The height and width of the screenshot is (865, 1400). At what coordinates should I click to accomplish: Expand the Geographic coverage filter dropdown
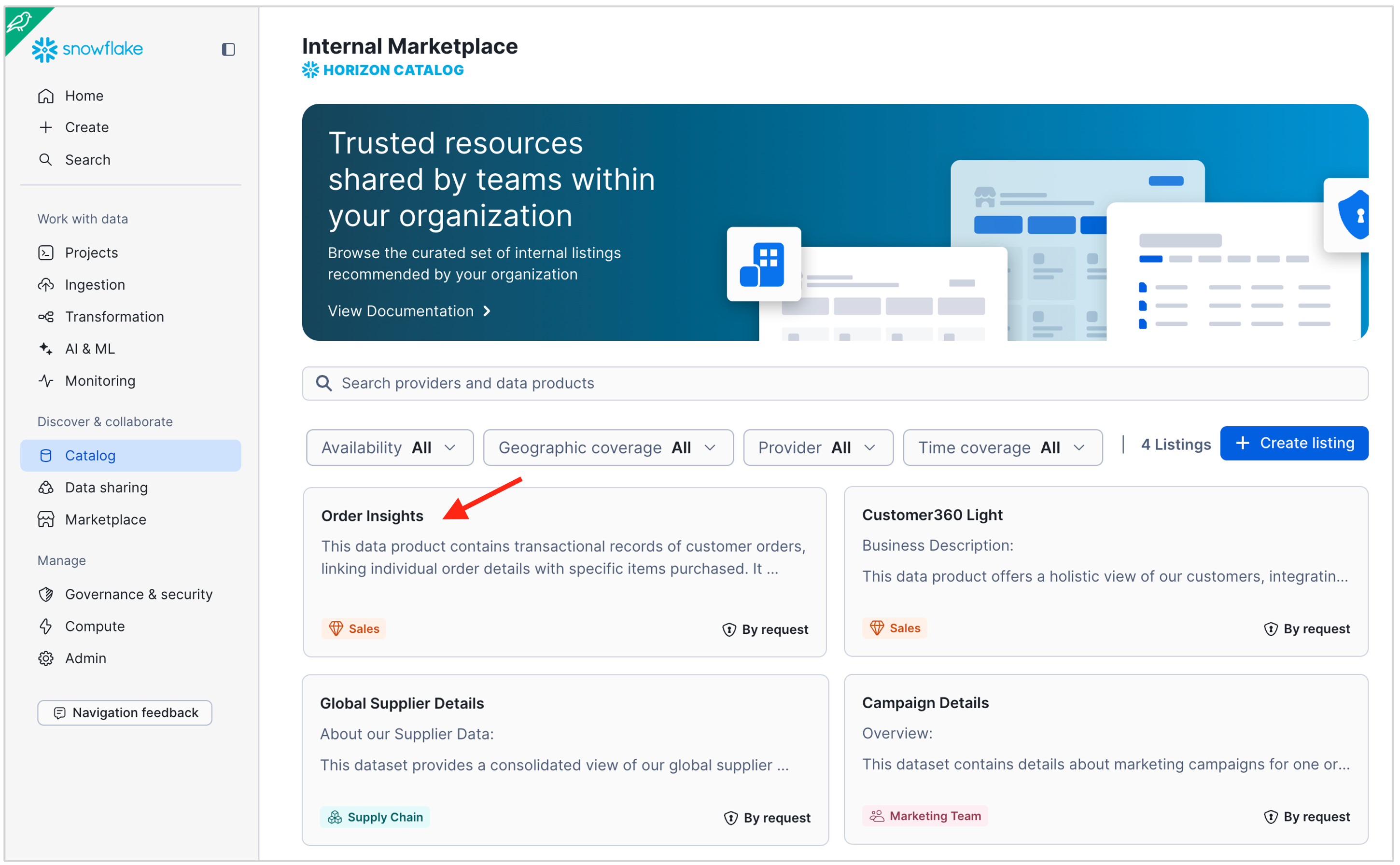point(608,447)
